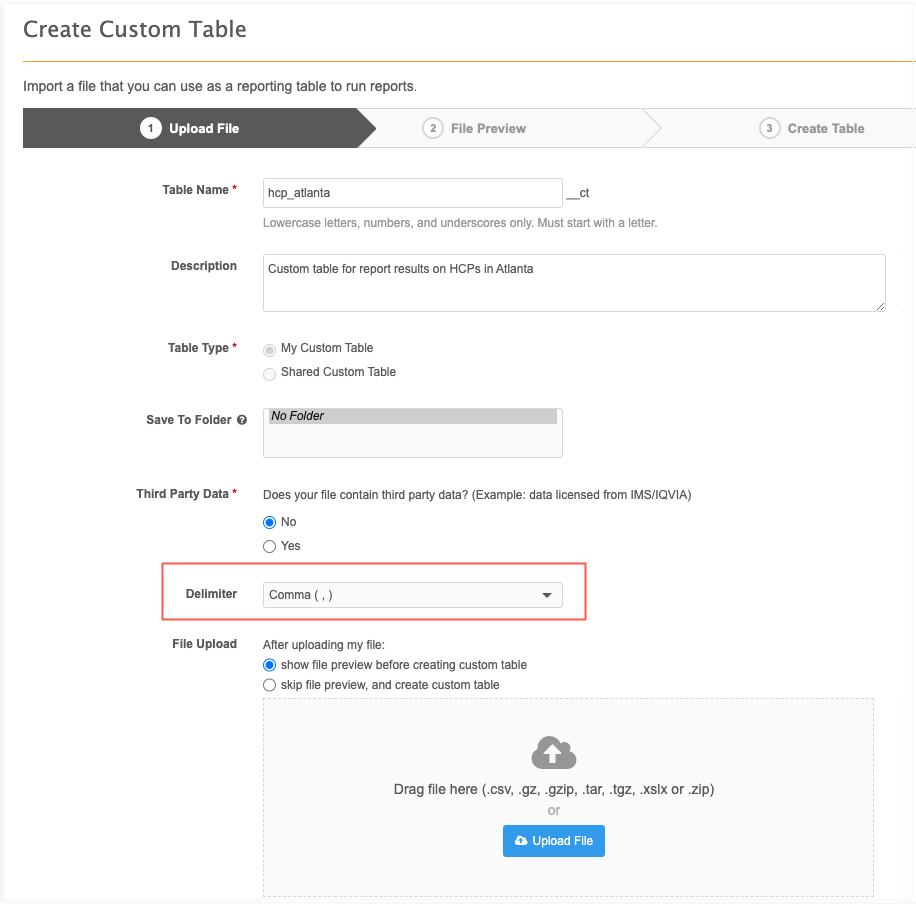Select My Custom Table radio button
This screenshot has height=905, width=916.
[x=269, y=350]
